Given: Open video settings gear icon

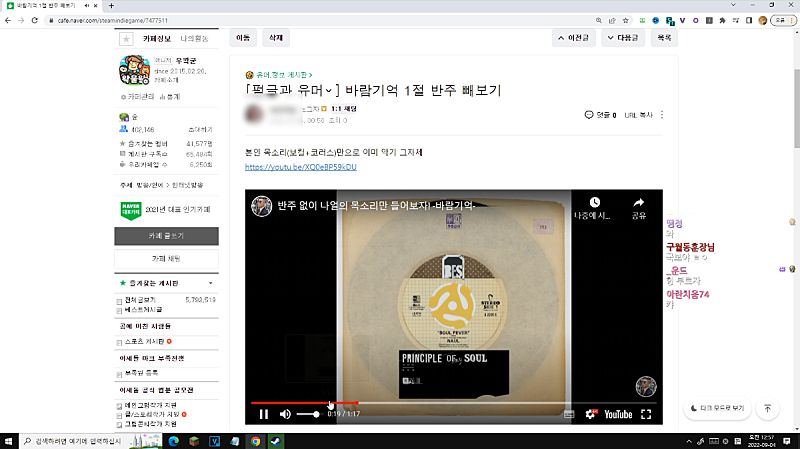Looking at the screenshot, I should pos(591,414).
